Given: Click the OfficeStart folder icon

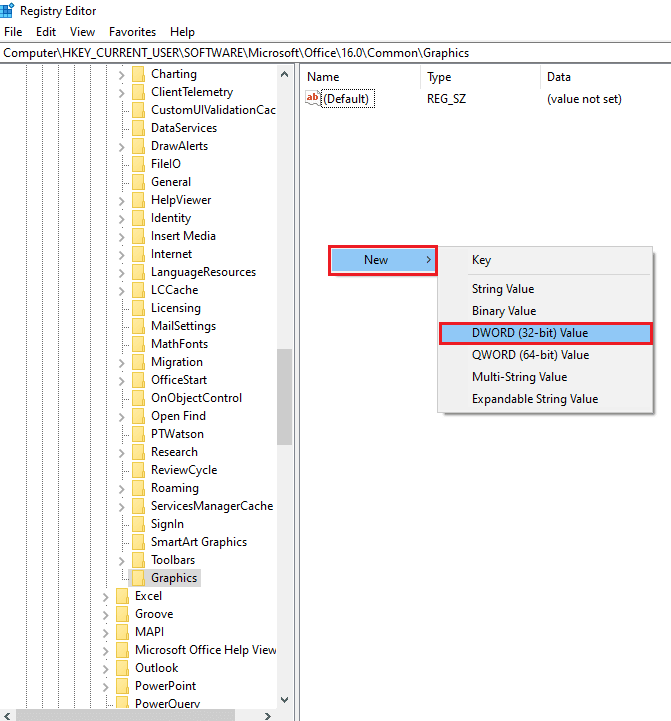Looking at the screenshot, I should [138, 380].
